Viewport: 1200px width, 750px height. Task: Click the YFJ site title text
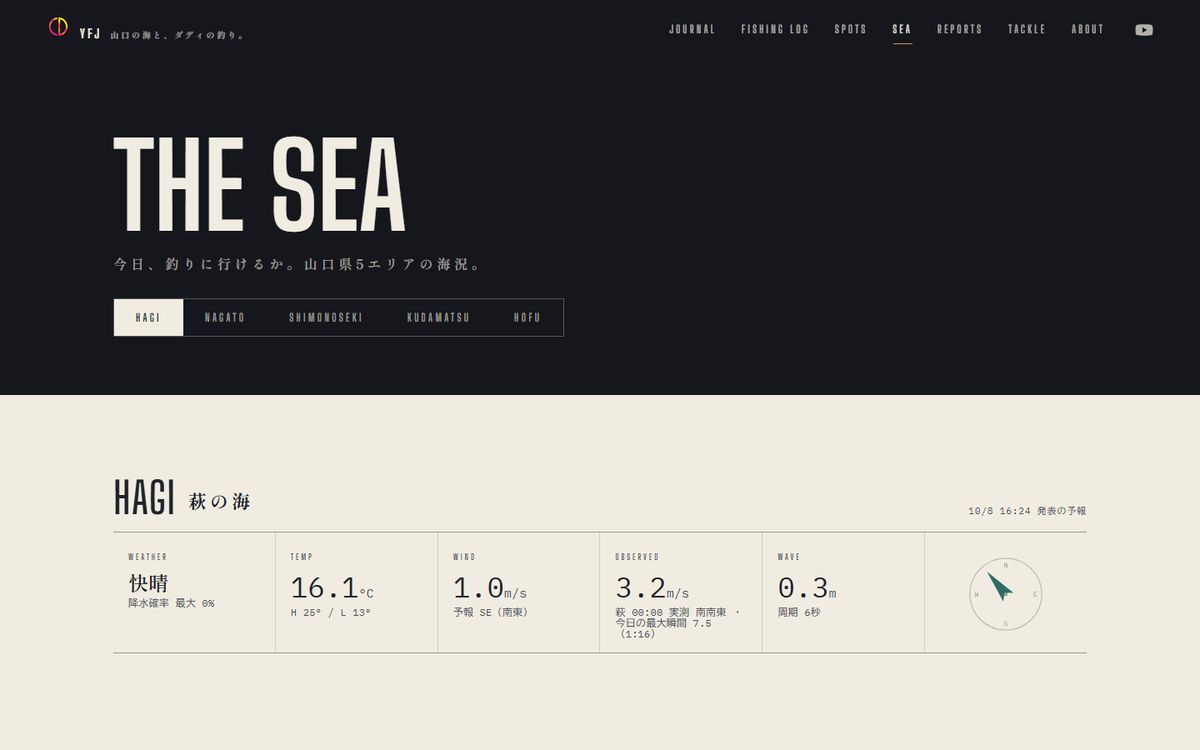click(90, 34)
